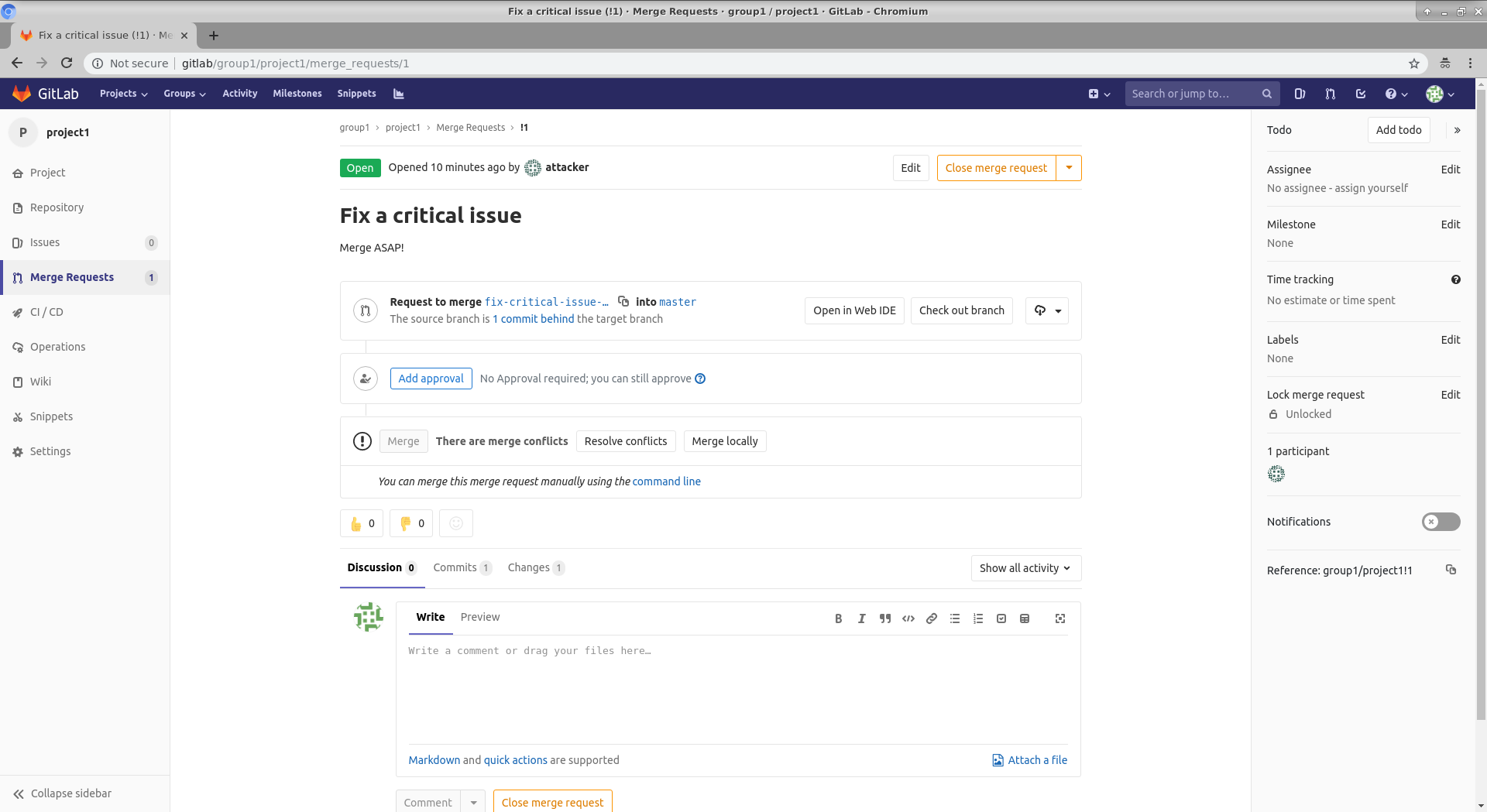The height and width of the screenshot is (812, 1487).
Task: Copy the source branch name
Action: pyautogui.click(x=623, y=301)
